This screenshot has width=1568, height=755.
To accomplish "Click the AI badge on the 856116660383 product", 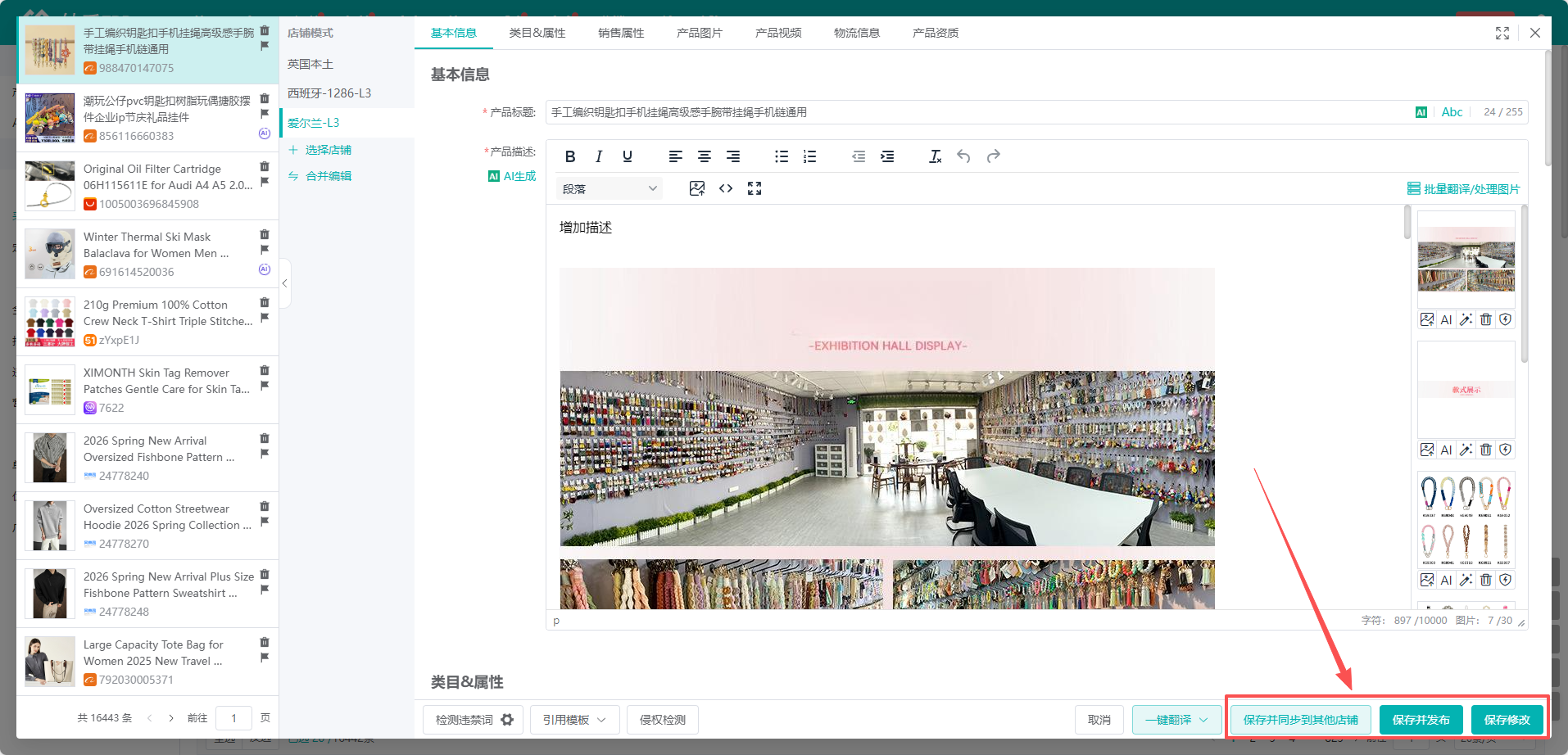I will click(x=265, y=133).
